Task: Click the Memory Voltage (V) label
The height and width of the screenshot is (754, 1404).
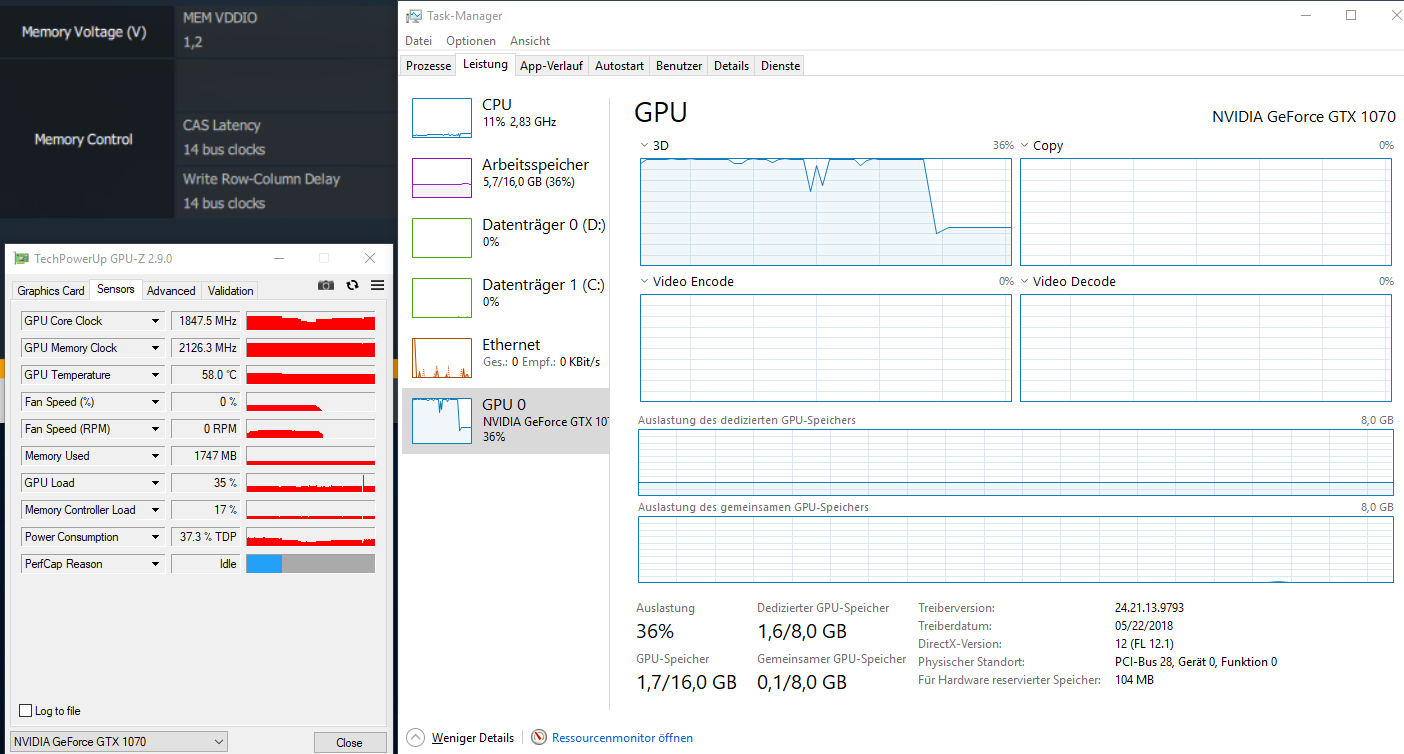Action: click(84, 32)
